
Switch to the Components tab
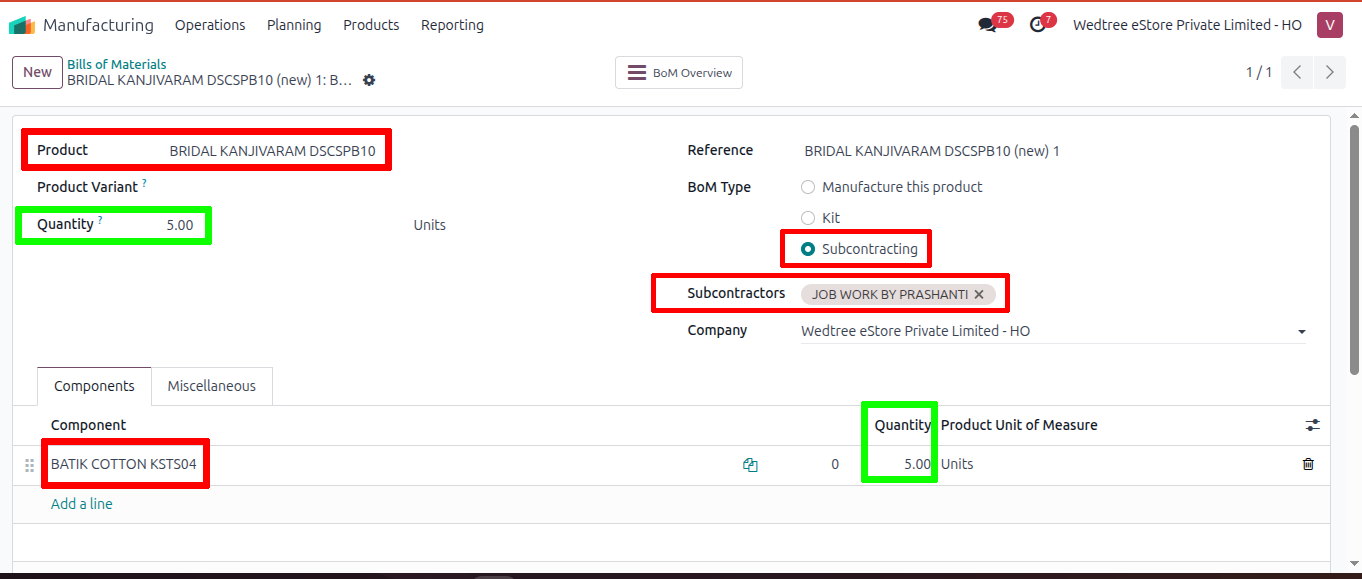(94, 386)
